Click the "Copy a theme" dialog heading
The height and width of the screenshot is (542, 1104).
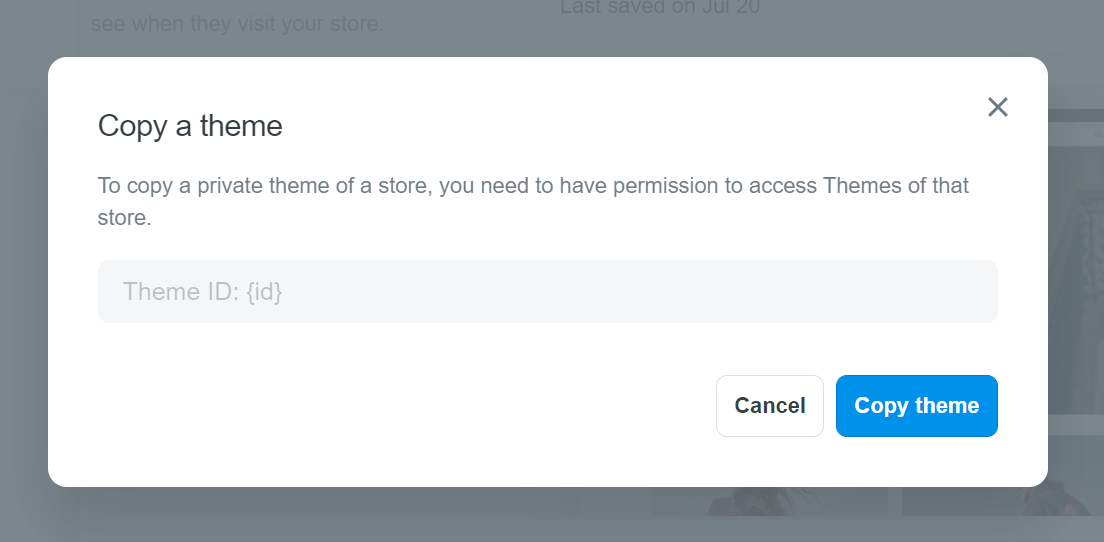point(190,126)
